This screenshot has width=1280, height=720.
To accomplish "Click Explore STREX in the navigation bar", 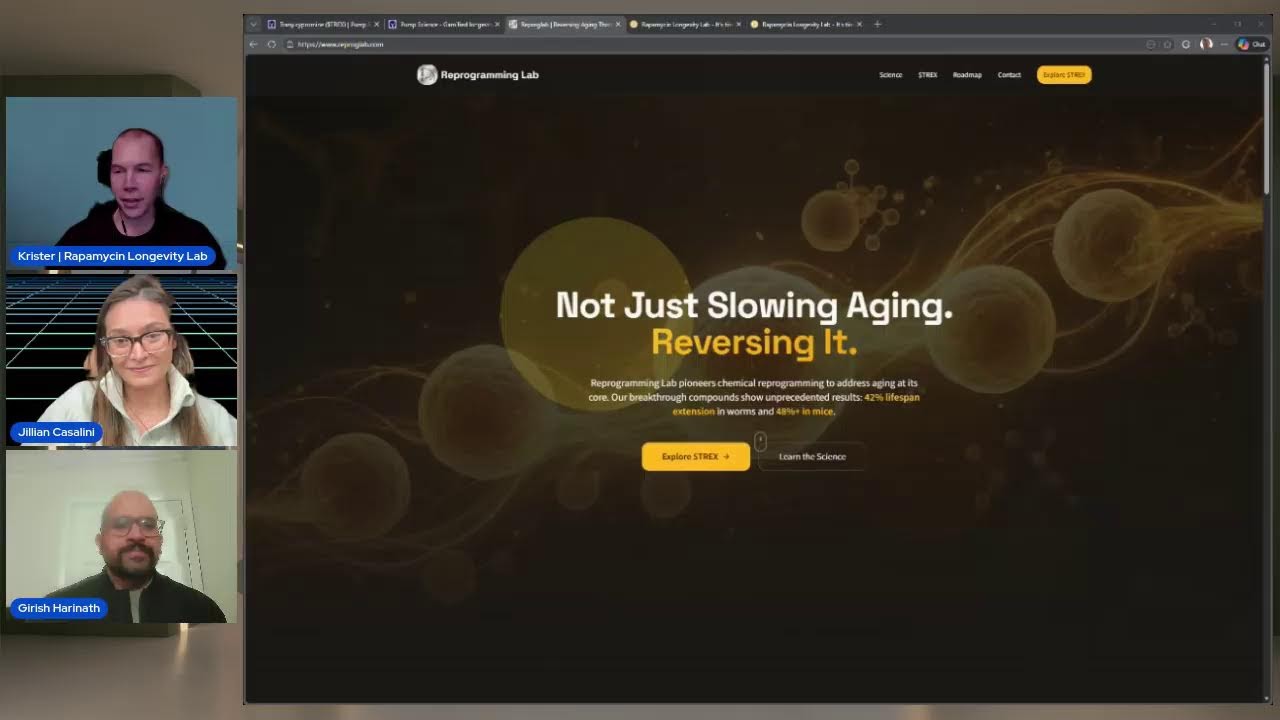I will tap(1064, 74).
